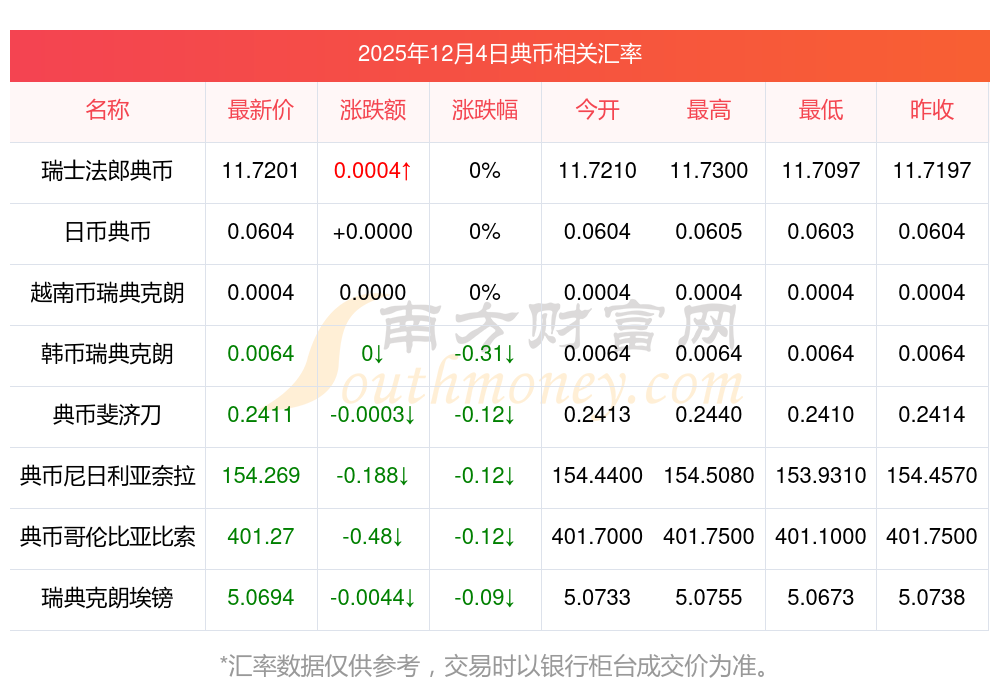Click the previous close 0.2414
The height and width of the screenshot is (697, 1000).
(932, 415)
